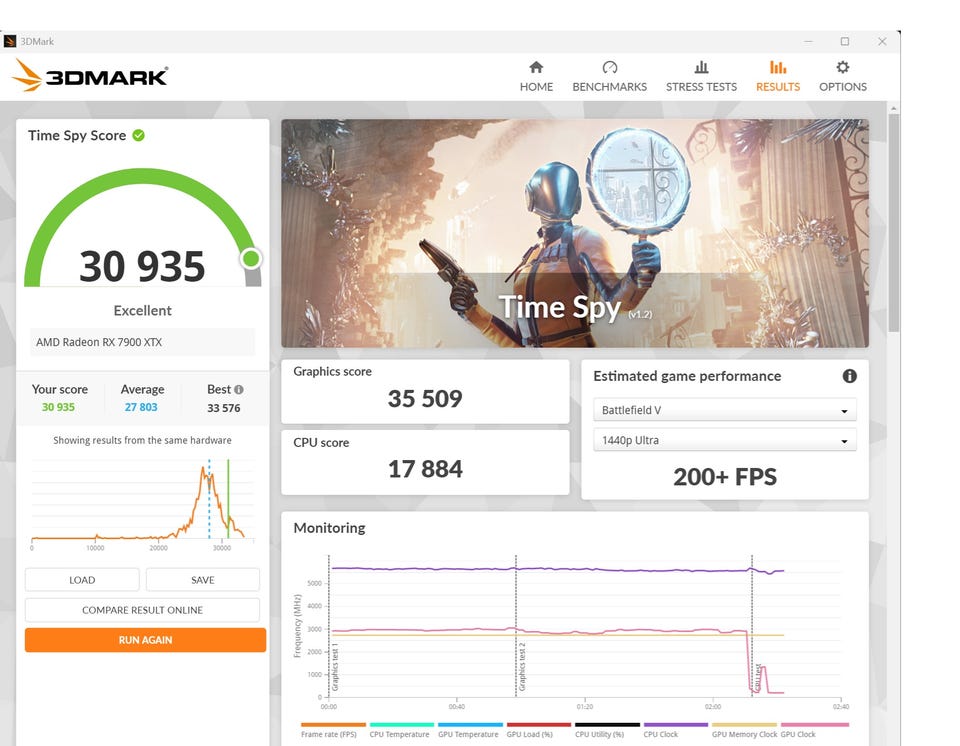The height and width of the screenshot is (746, 960).
Task: Open the 1440p Ultra resolution dropdown
Action: 725,440
